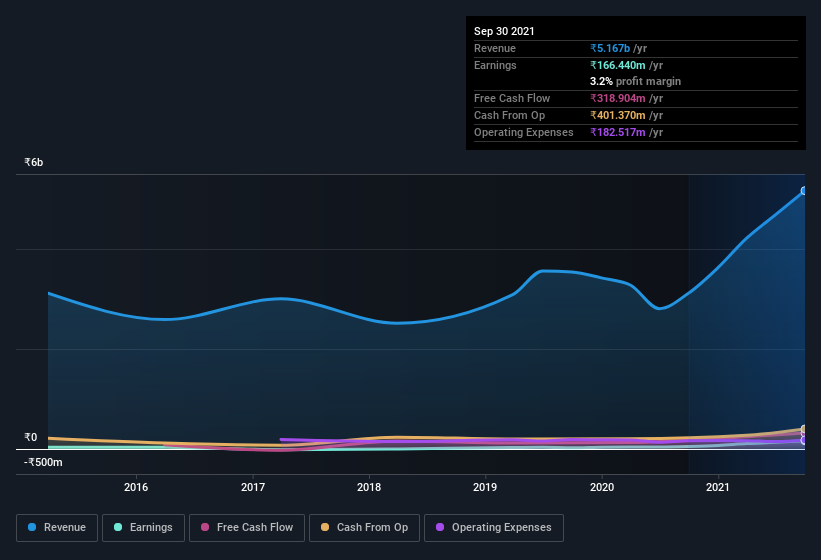The image size is (821, 560).
Task: Click the Sep 30 2021 tooltip date
Action: coord(504,31)
